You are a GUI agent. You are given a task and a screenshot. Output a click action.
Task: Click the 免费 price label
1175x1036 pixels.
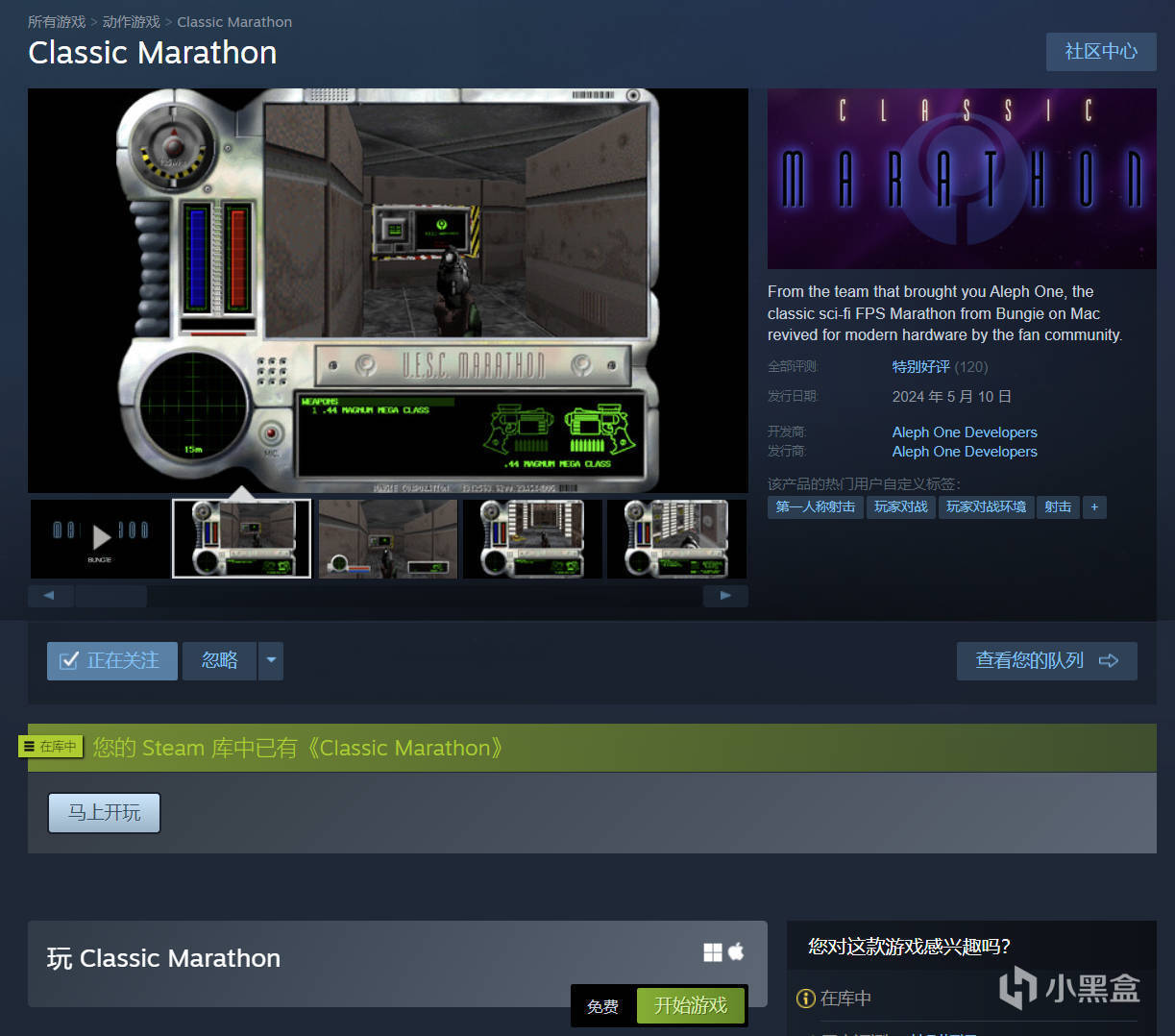click(x=602, y=1006)
